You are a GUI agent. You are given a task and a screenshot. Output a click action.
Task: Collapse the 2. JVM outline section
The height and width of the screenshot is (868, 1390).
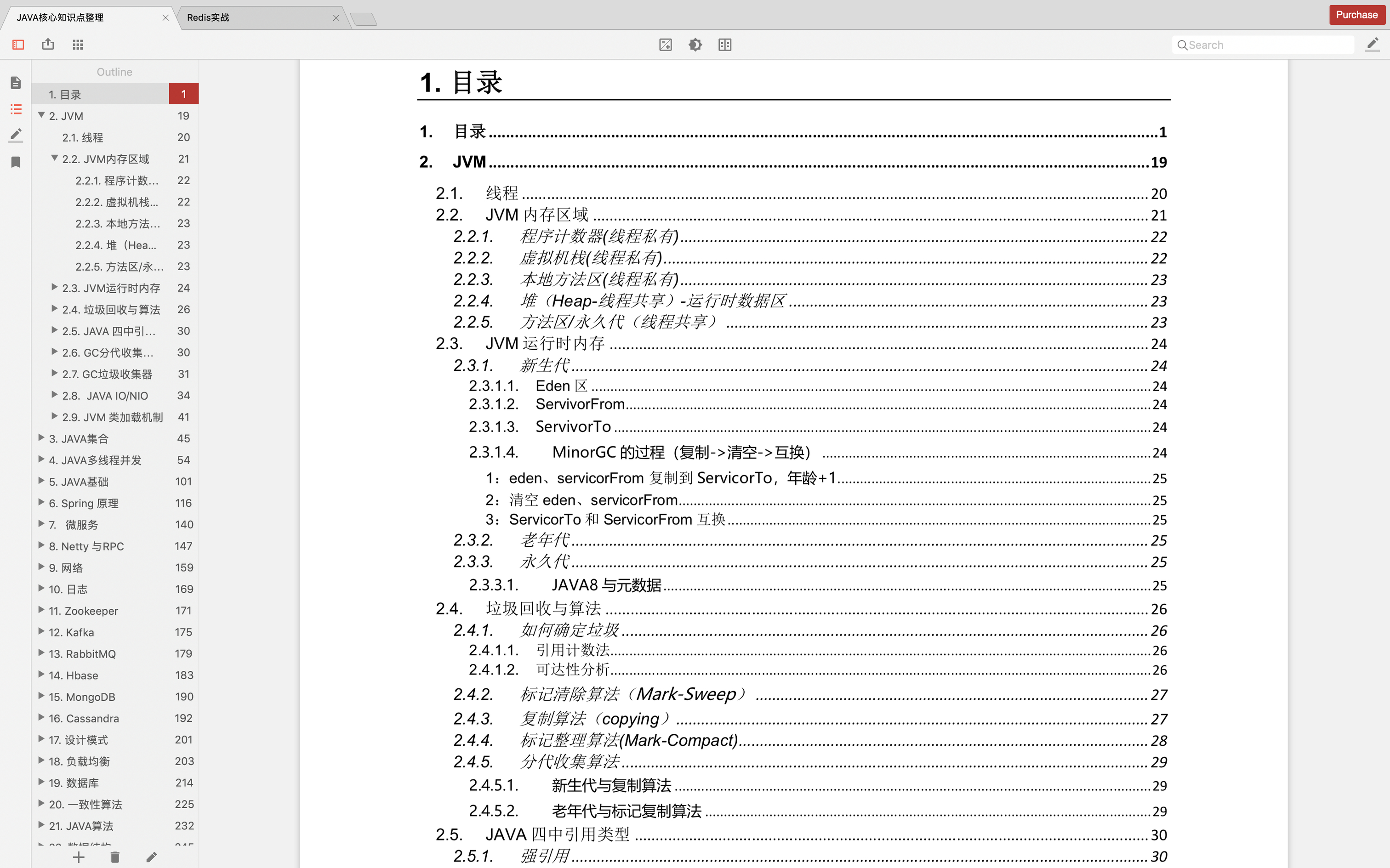click(41, 115)
